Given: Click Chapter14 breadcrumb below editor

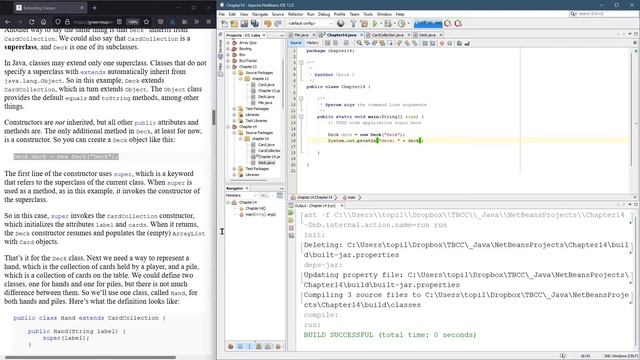Looking at the screenshot, I should [x=315, y=198].
